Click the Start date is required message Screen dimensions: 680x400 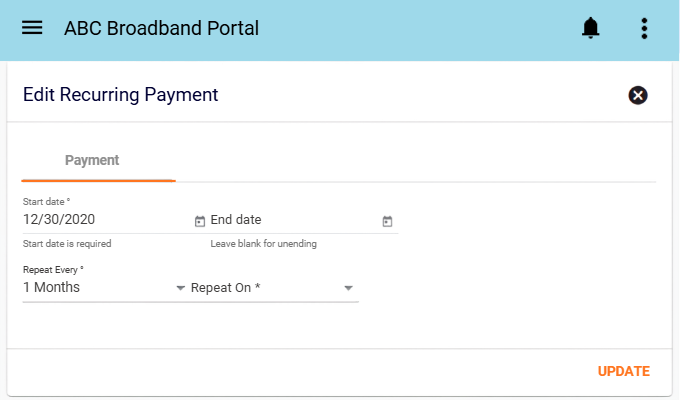pyautogui.click(x=67, y=244)
